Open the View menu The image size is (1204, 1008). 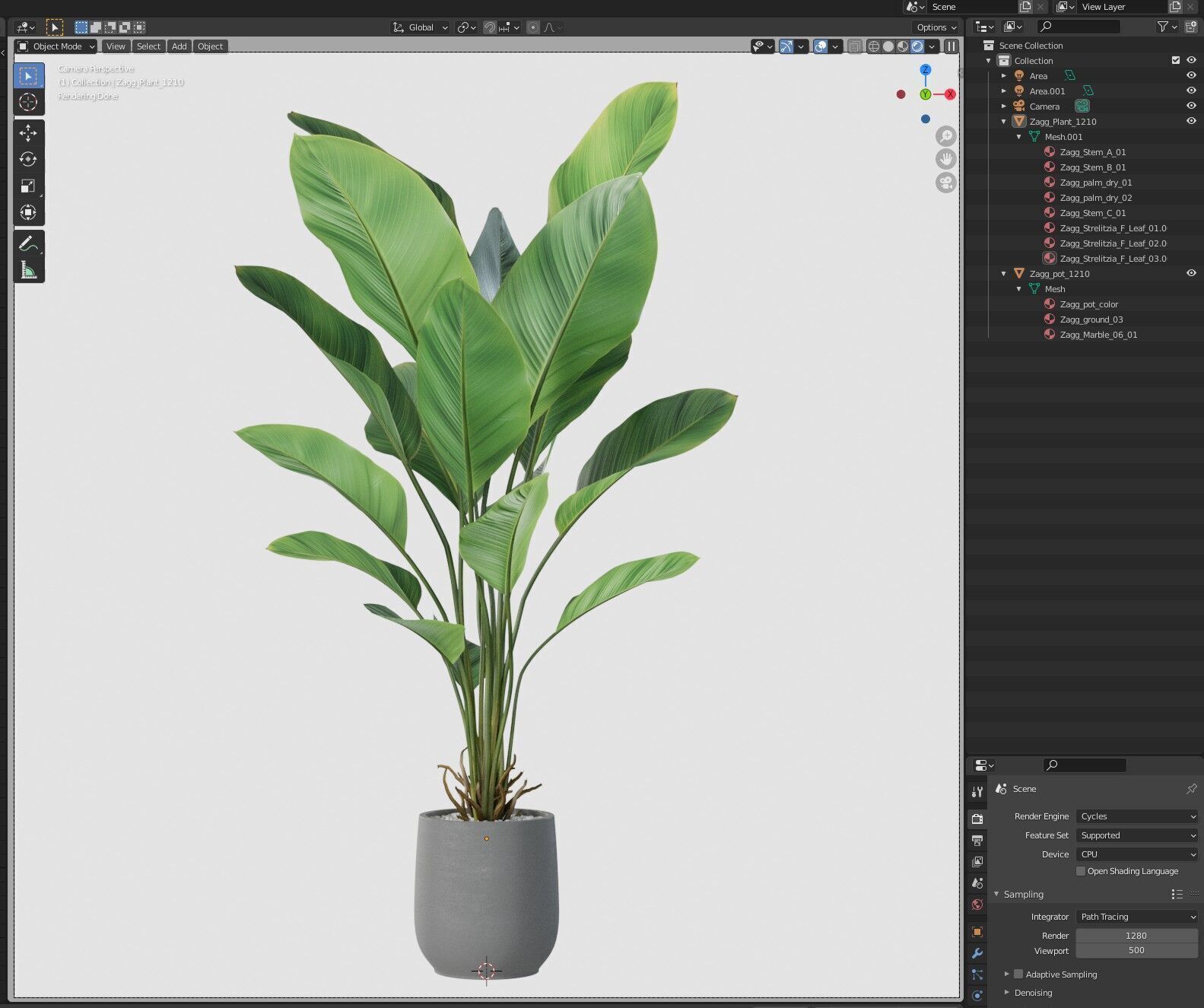116,46
